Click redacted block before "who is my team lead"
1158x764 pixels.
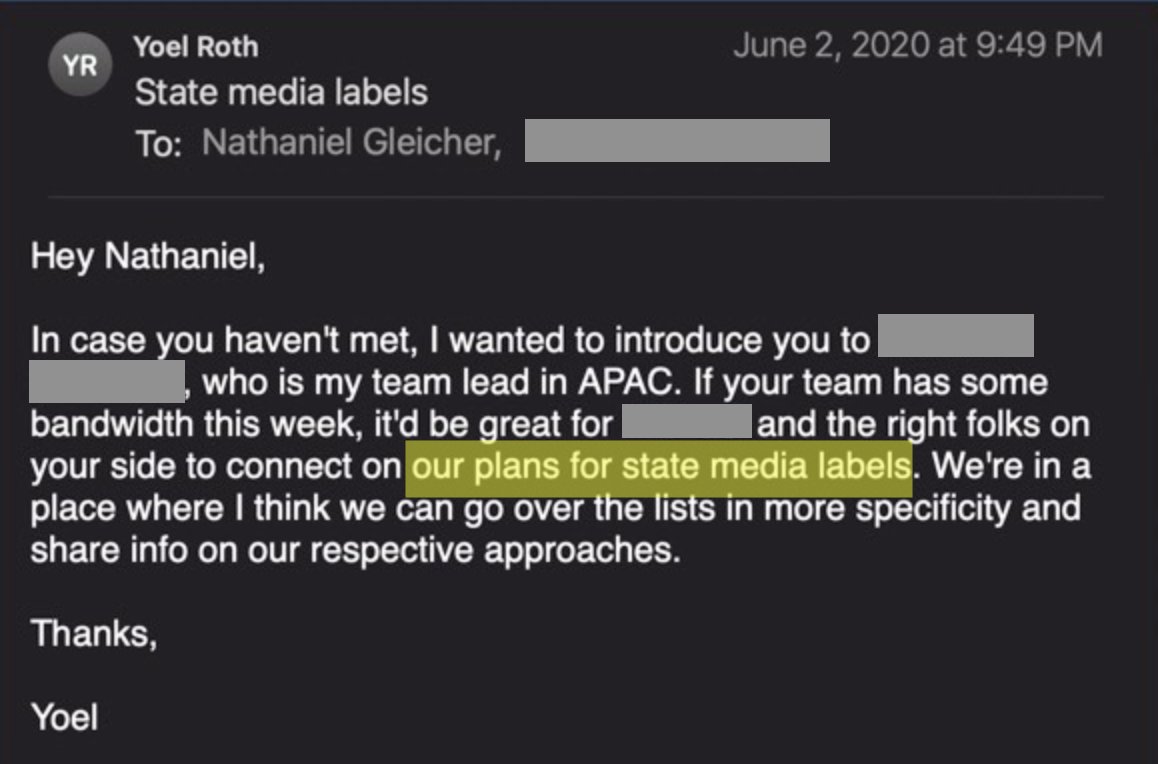106,382
